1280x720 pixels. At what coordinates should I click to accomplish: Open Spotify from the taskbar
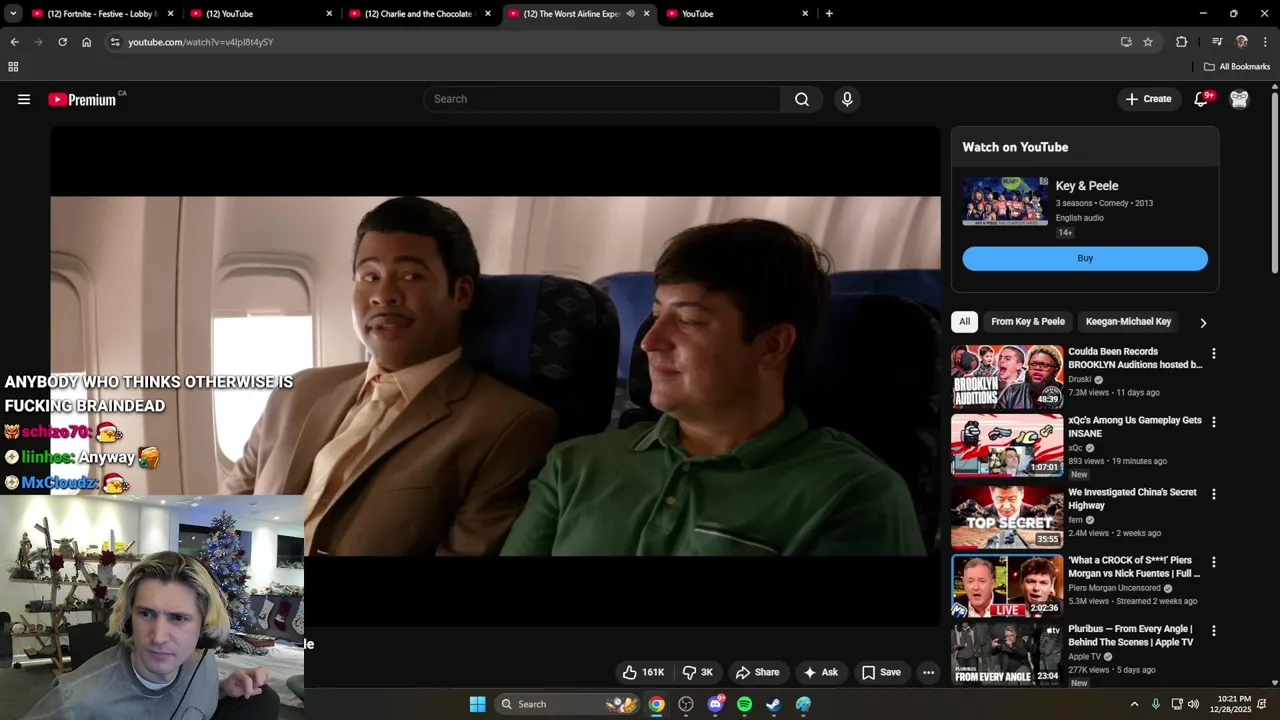tap(744, 704)
